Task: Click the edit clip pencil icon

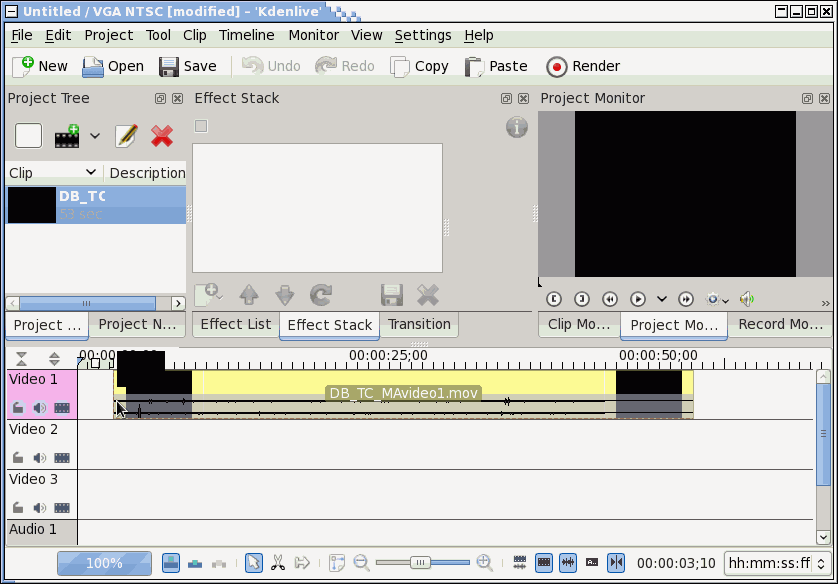Action: tap(127, 136)
